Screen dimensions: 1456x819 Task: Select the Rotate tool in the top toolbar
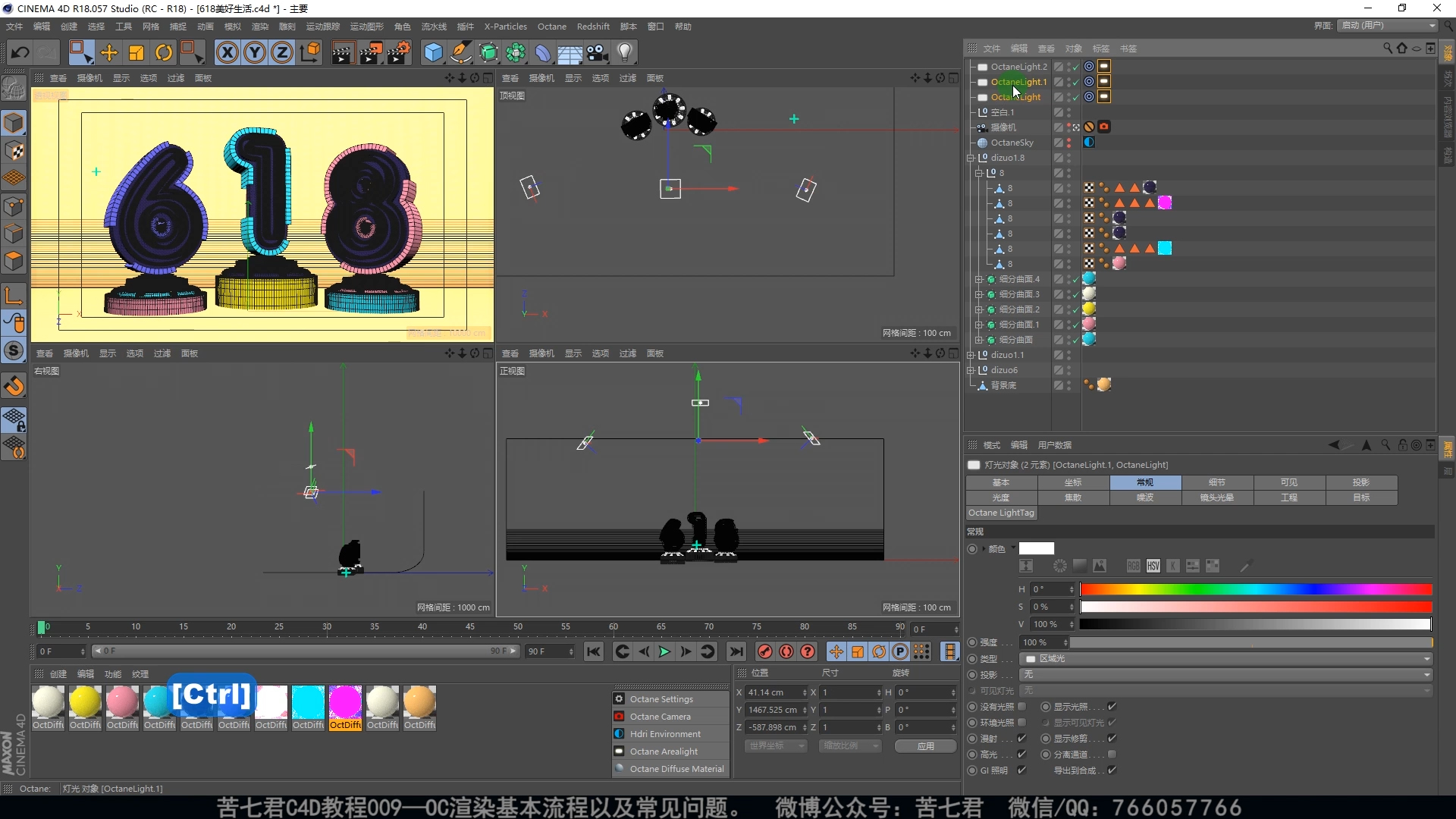[x=164, y=52]
